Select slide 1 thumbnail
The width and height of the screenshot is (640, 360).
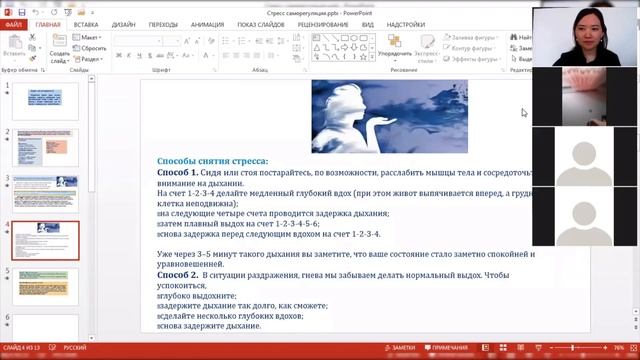coord(45,101)
